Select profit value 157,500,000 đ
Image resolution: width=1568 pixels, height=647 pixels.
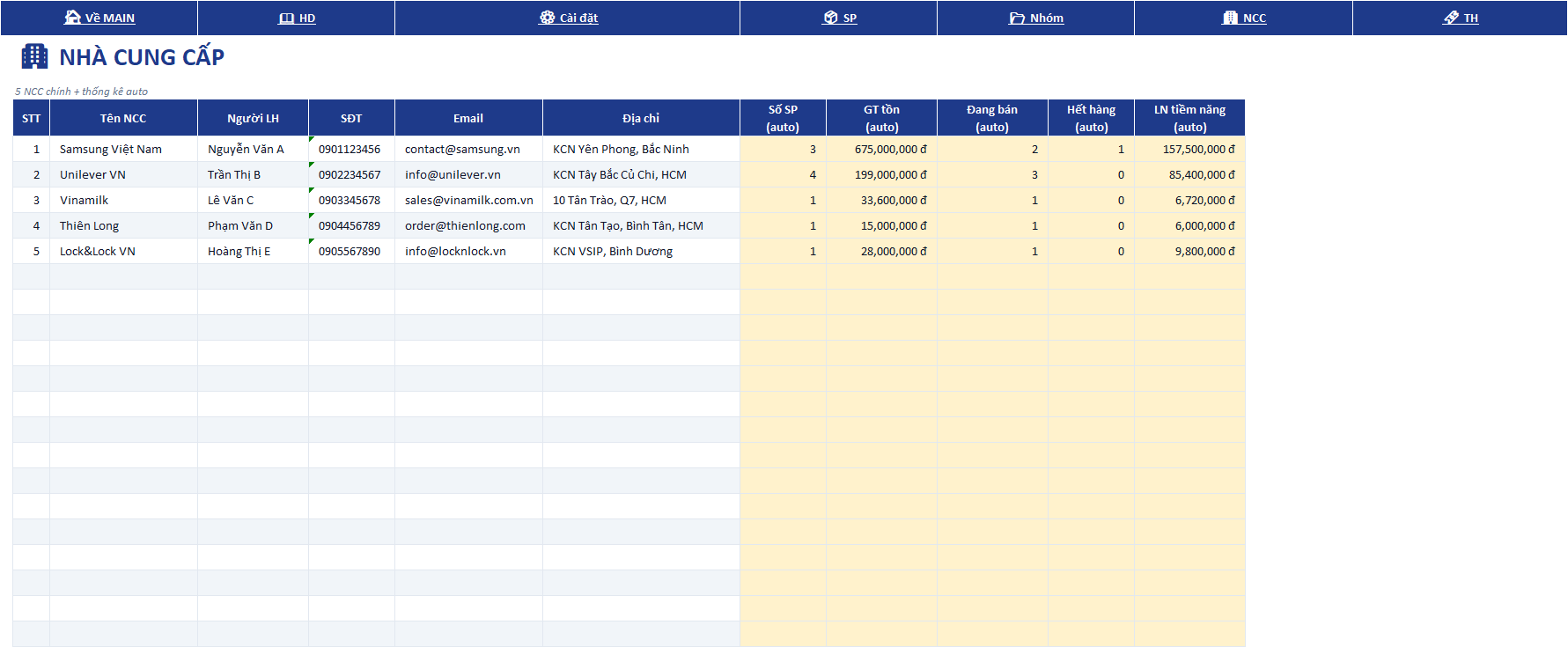click(x=1189, y=149)
